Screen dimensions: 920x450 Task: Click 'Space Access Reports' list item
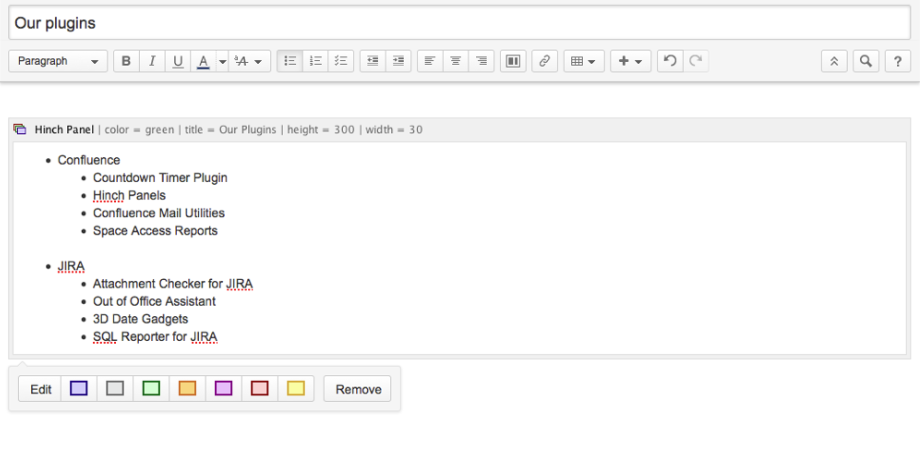point(155,231)
